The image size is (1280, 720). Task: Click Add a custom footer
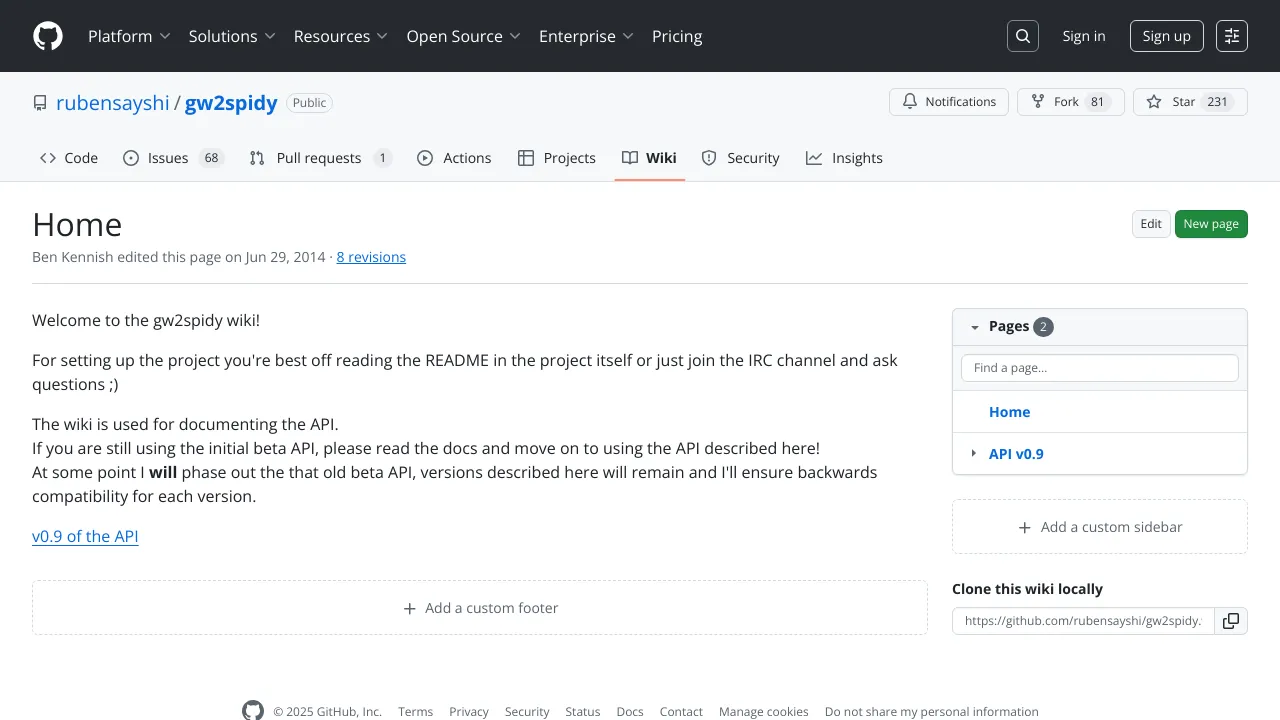pyautogui.click(x=480, y=608)
